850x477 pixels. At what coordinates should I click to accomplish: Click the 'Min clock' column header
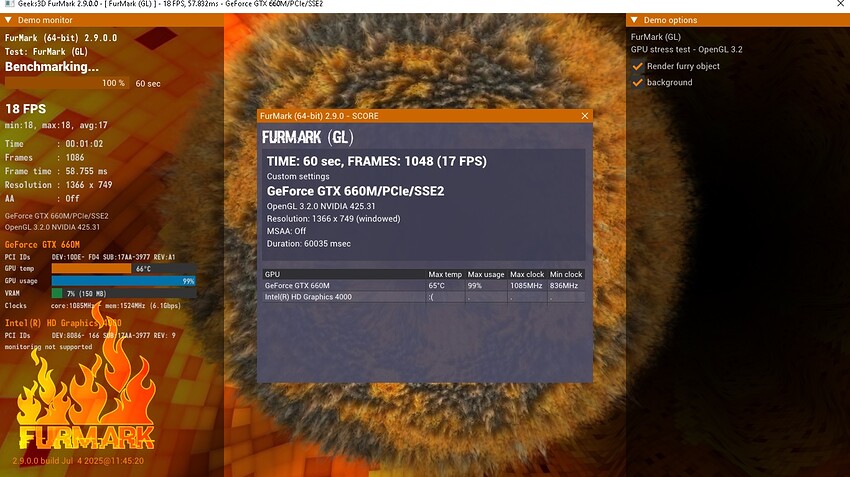click(566, 274)
